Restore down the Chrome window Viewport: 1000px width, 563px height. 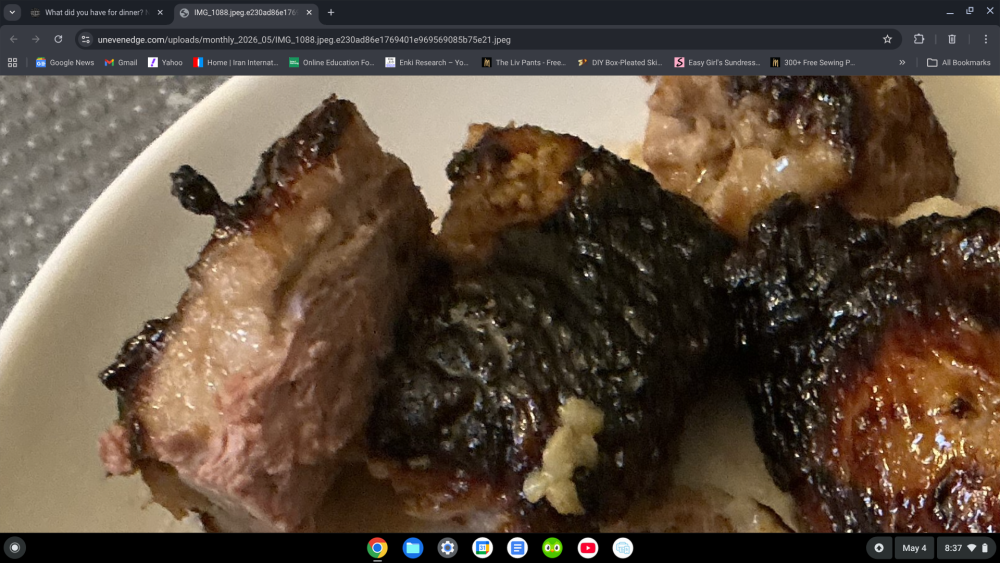(x=970, y=11)
